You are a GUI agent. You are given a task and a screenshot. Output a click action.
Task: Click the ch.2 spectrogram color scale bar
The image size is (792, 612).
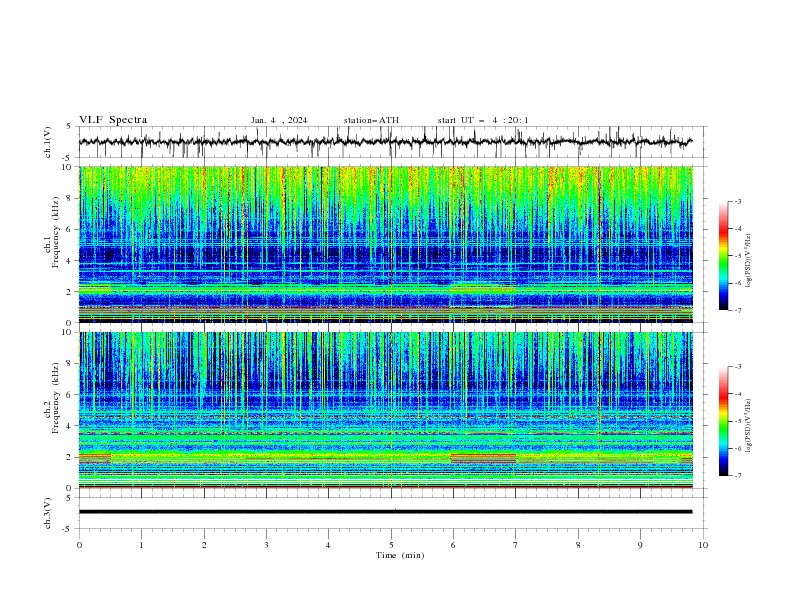tap(723, 421)
